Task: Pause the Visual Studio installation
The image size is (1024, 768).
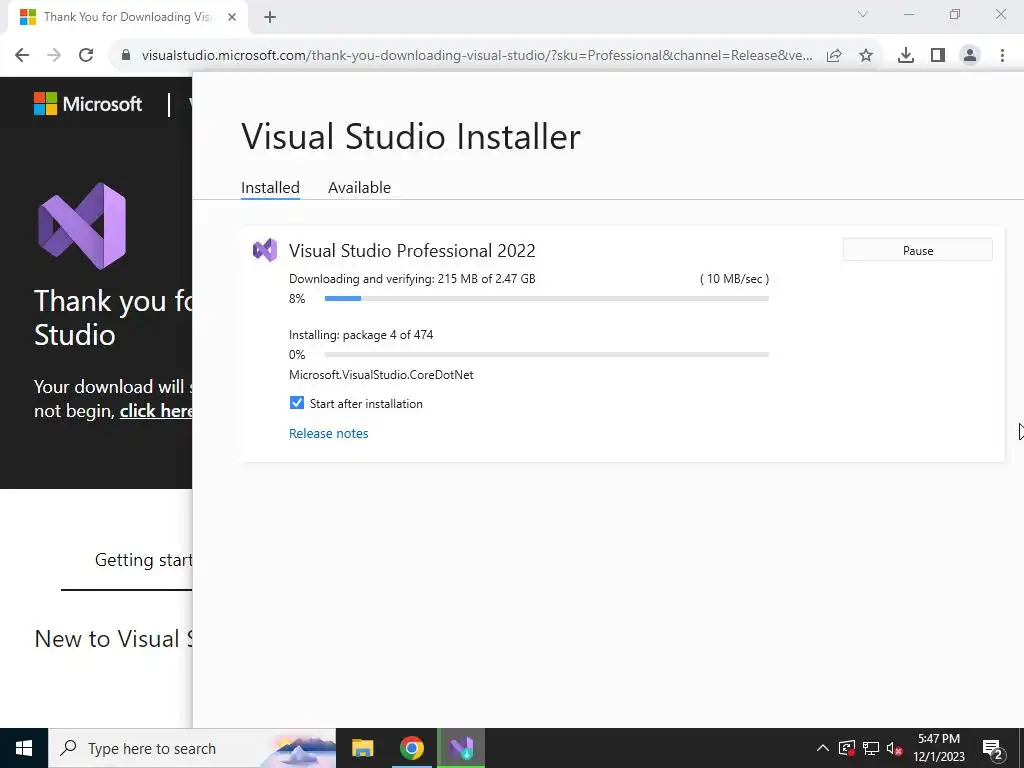Action: [x=918, y=250]
